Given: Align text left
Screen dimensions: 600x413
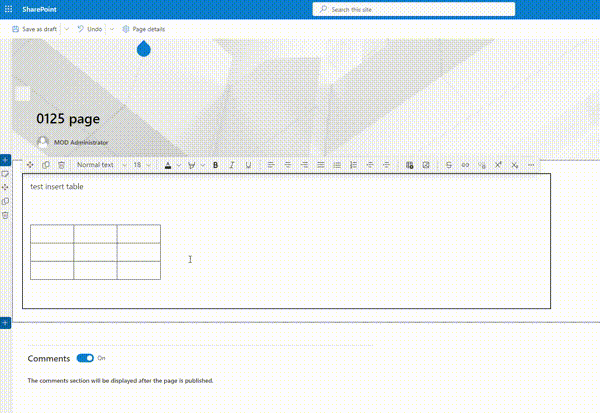Looking at the screenshot, I should [x=271, y=165].
